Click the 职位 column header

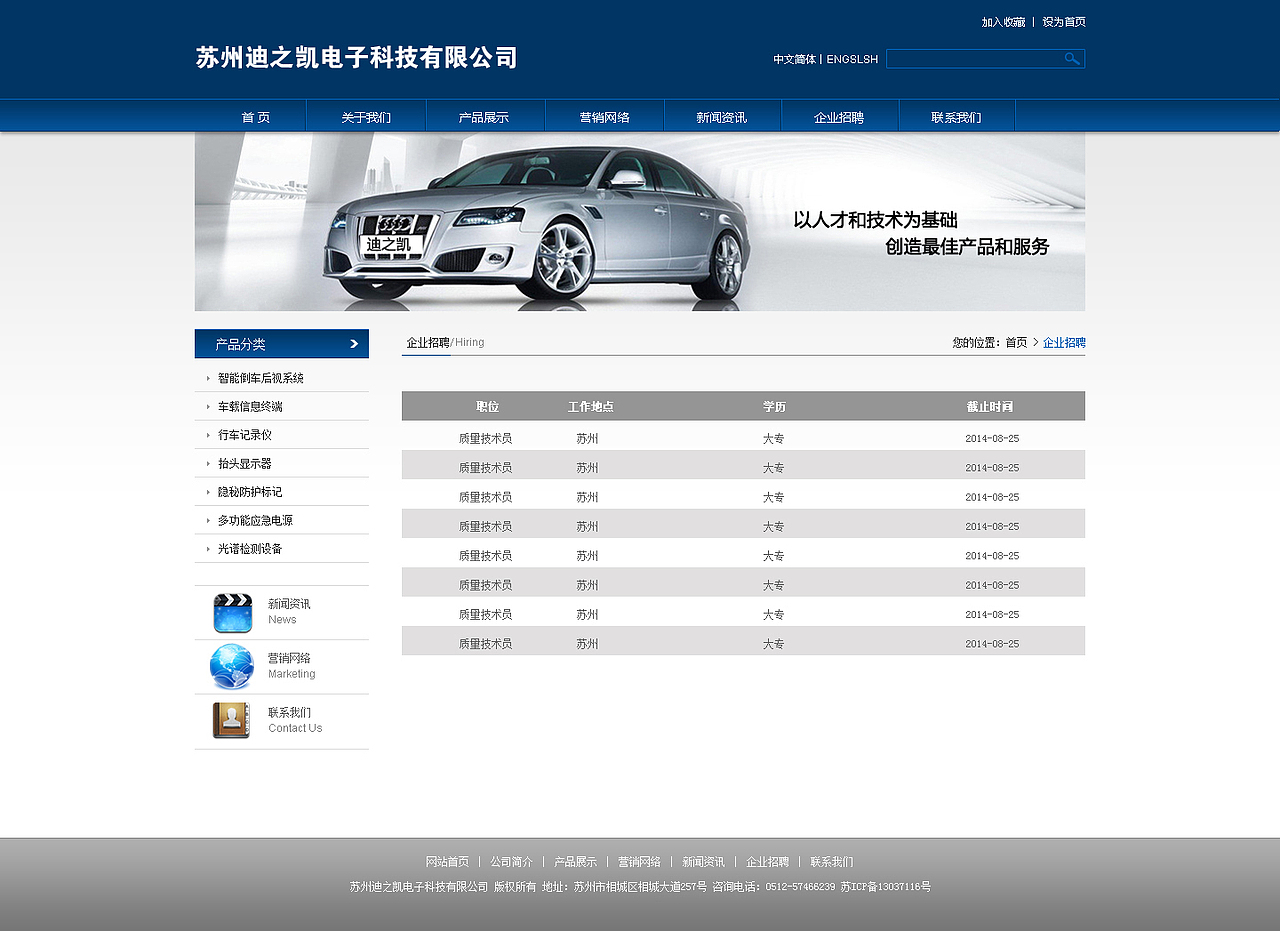coord(487,406)
